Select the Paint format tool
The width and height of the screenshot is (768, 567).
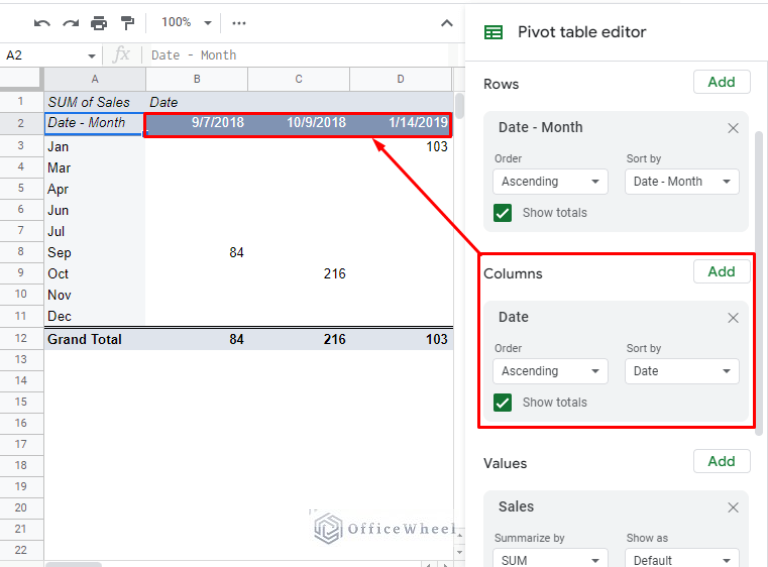(x=127, y=22)
